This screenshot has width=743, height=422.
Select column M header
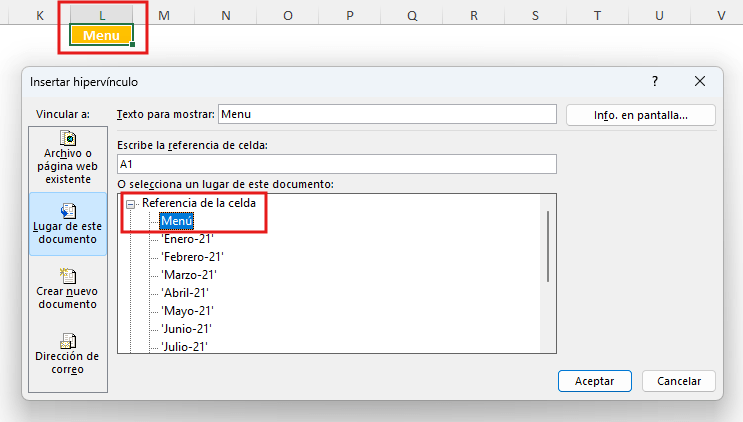click(164, 16)
